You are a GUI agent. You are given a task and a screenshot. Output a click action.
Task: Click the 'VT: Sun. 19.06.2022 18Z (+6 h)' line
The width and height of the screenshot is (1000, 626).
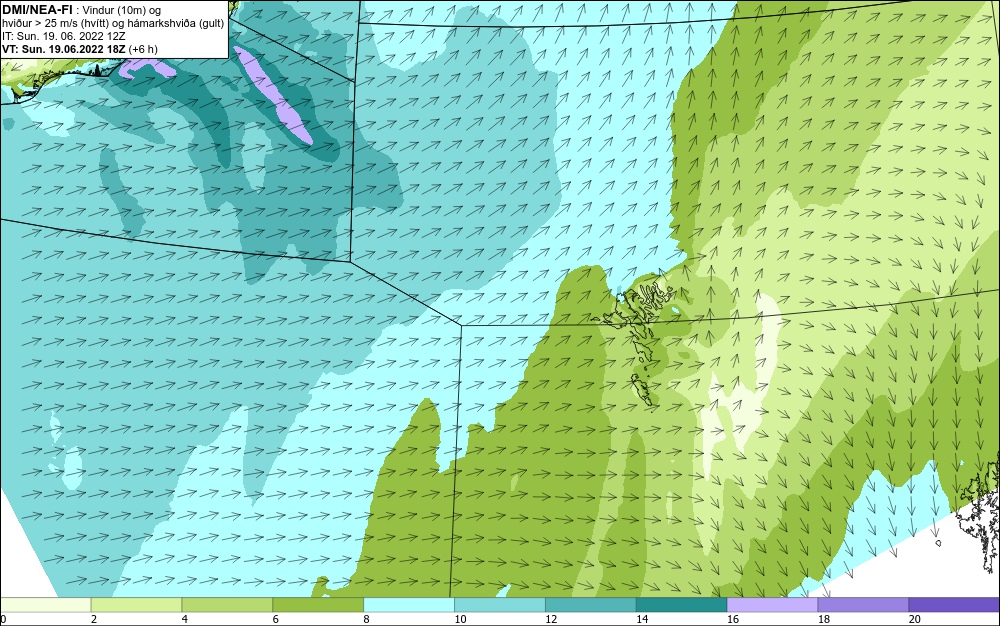80,49
